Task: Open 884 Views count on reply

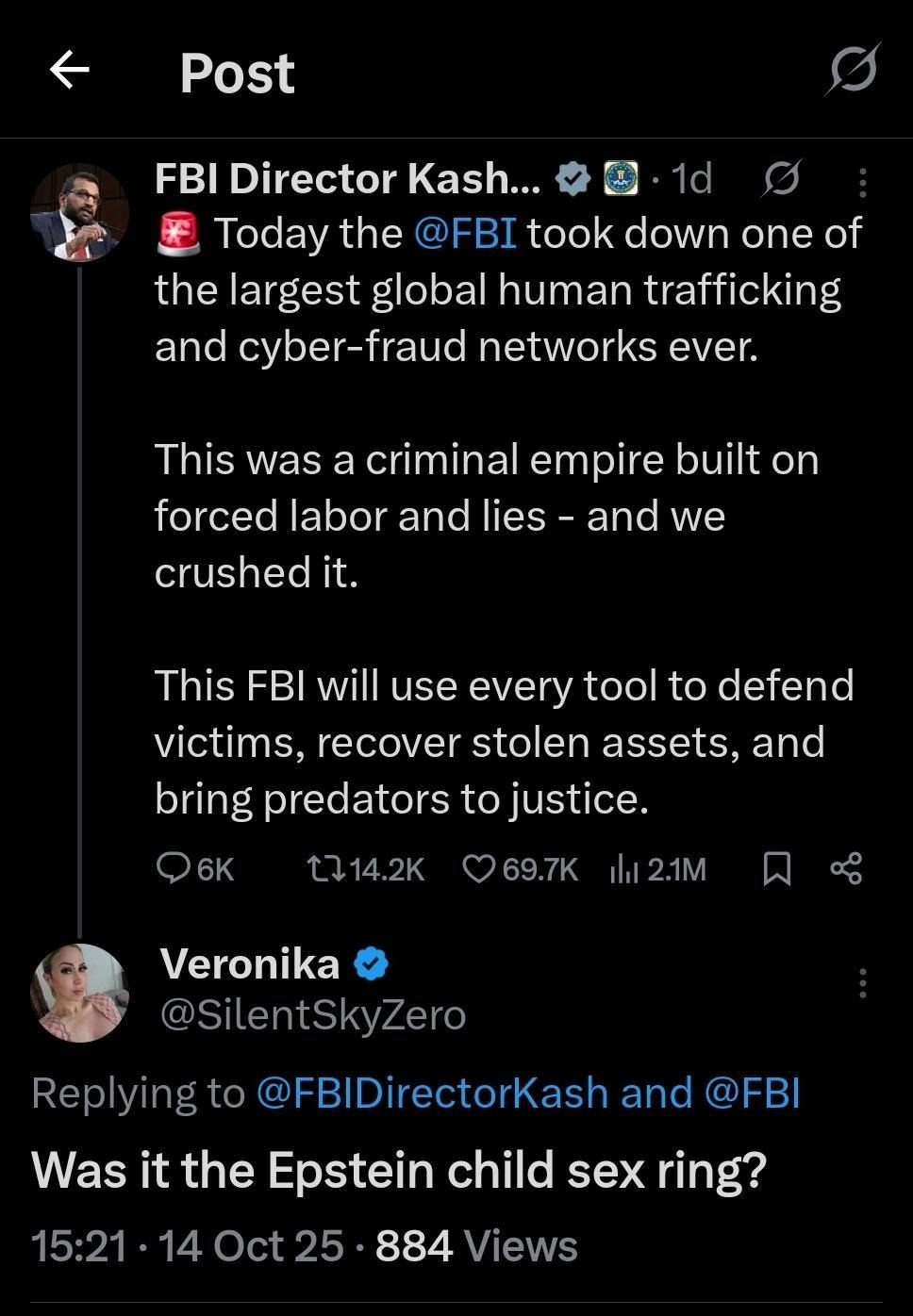Action: coord(476,1246)
